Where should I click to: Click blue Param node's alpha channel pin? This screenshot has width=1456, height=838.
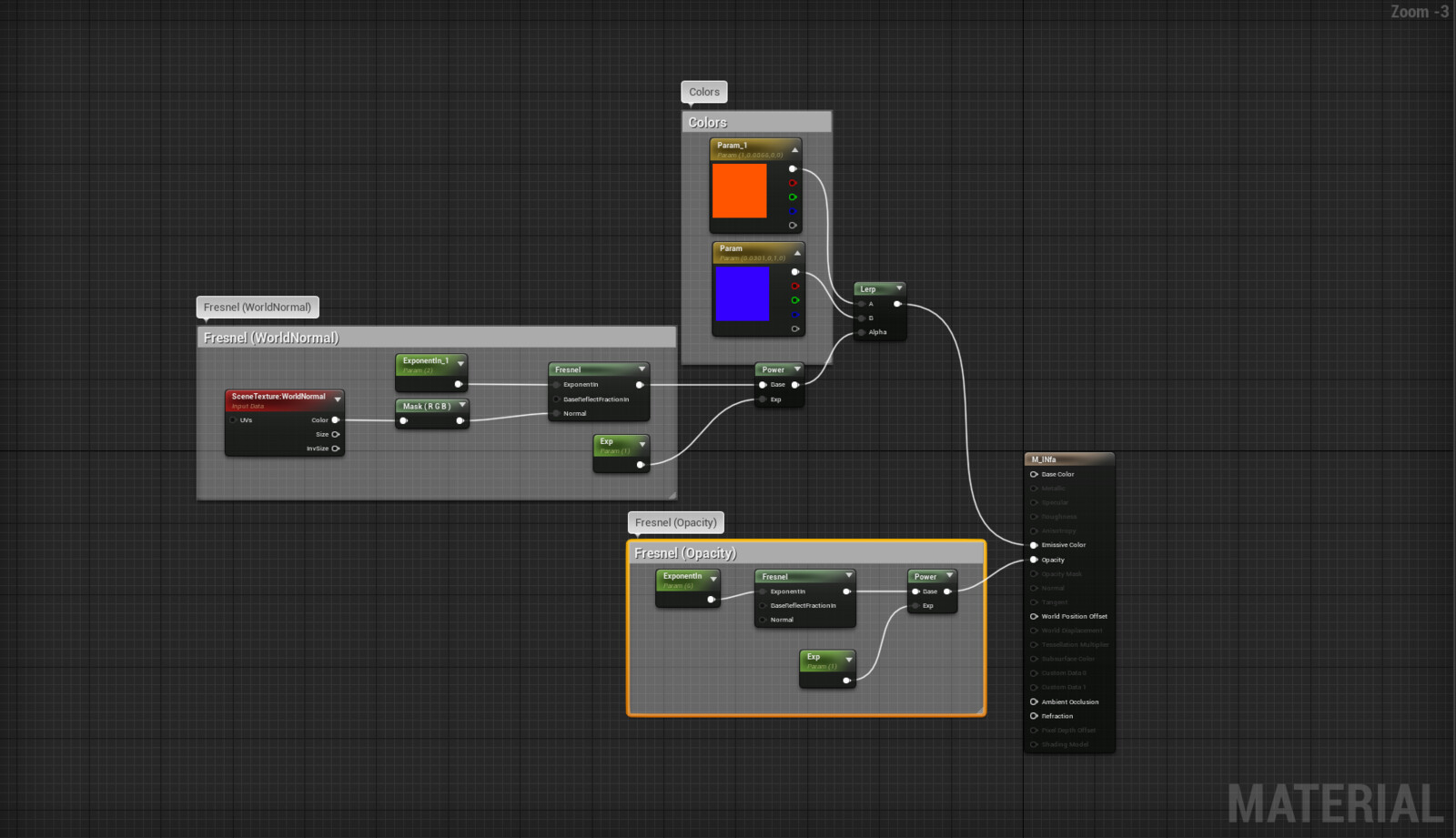point(795,328)
